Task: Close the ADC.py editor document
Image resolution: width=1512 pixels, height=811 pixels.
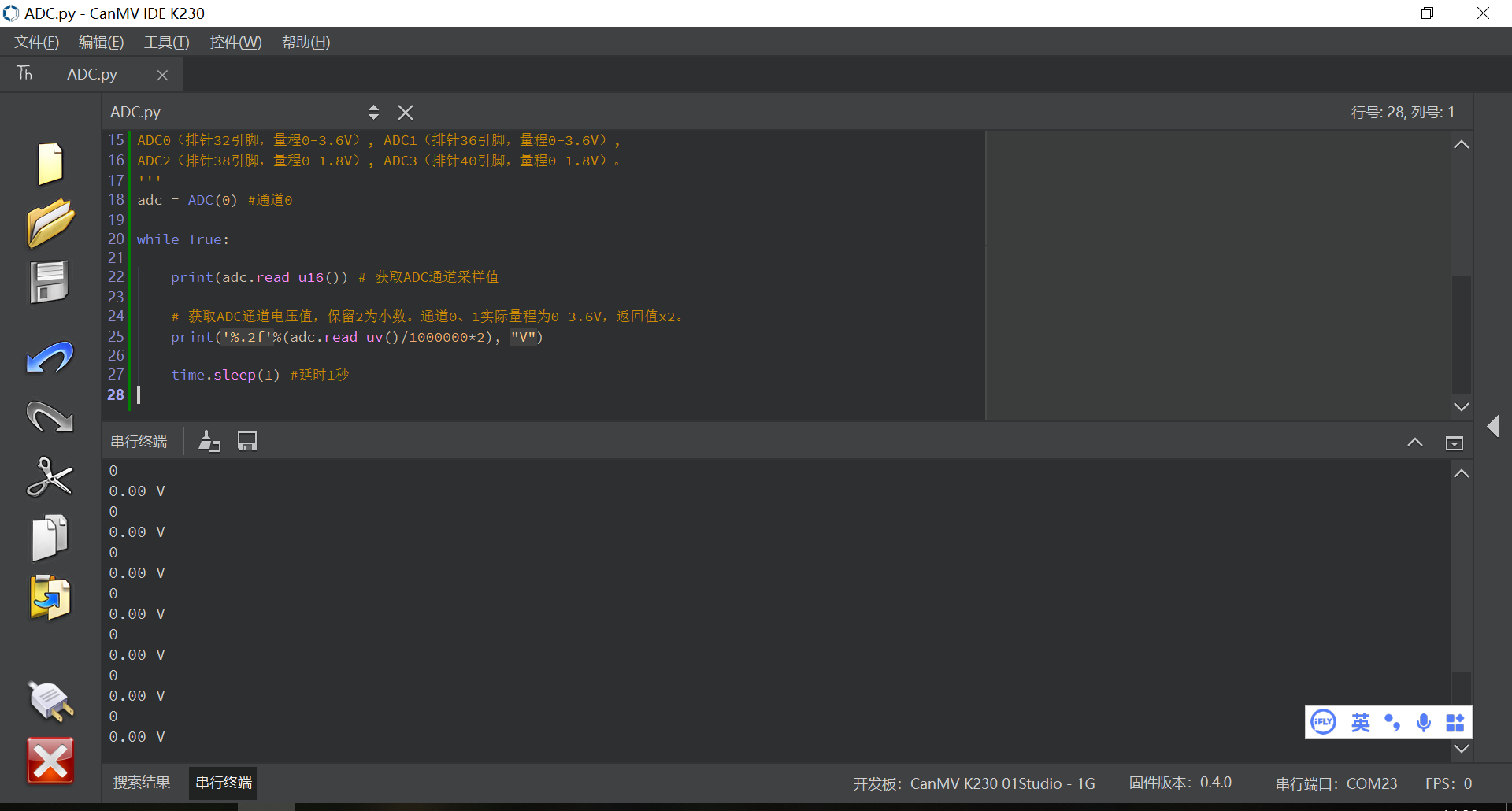Action: (406, 113)
